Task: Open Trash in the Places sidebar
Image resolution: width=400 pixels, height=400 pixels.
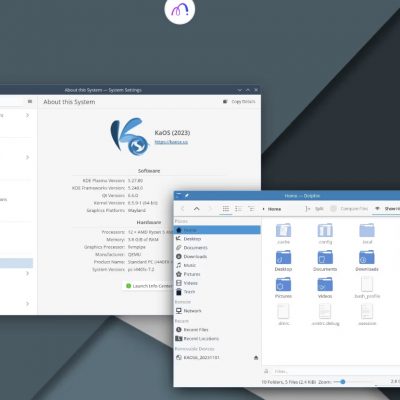Action: point(217,292)
